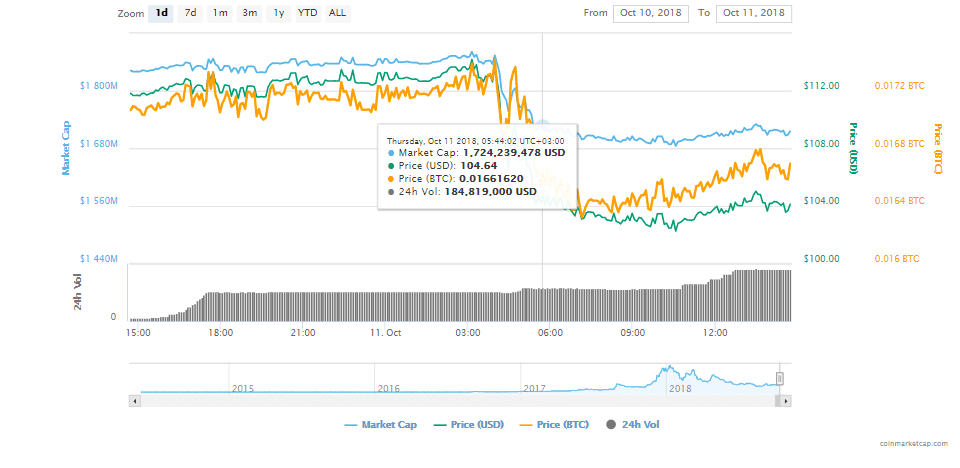Click navigator scrollbar right arrow
The width and height of the screenshot is (960, 468).
786,400
